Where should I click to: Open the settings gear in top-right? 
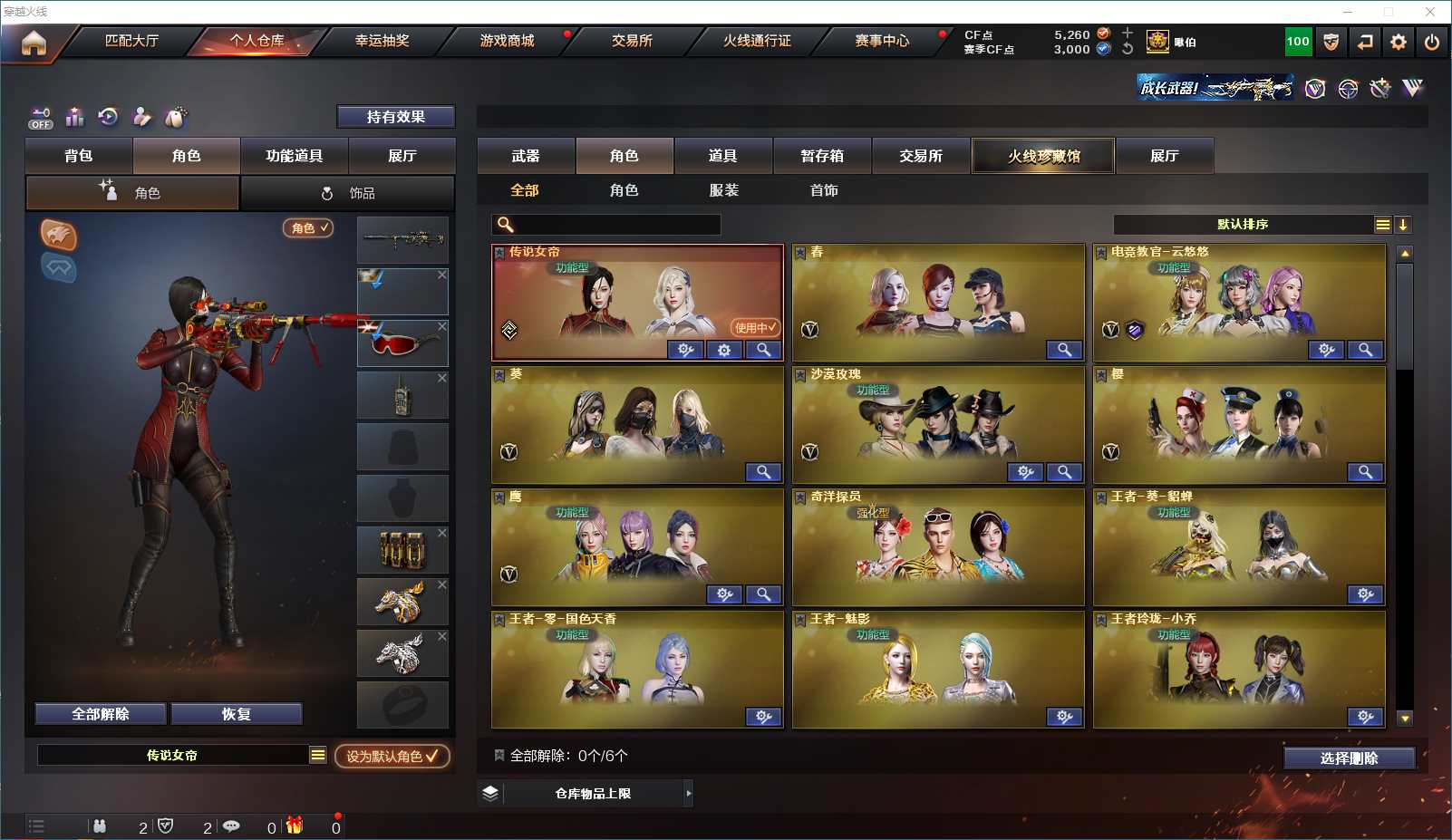pos(1399,42)
